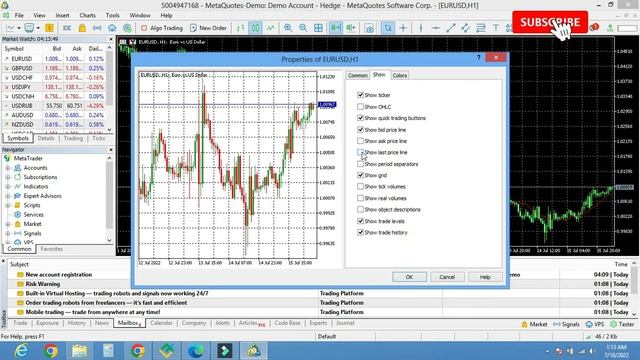The image size is (640, 360).
Task: Toggle the Show ticker checkbox
Action: coord(360,95)
